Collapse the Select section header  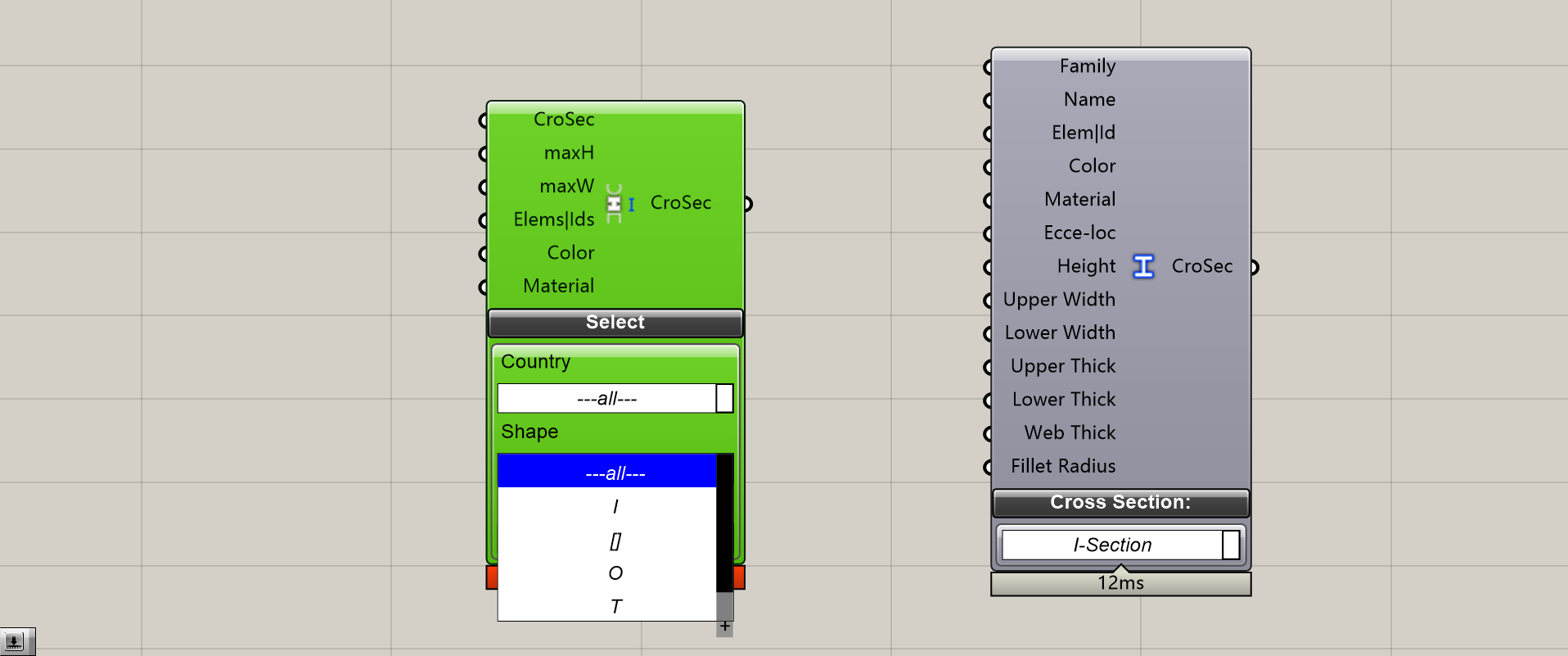pyautogui.click(x=615, y=323)
